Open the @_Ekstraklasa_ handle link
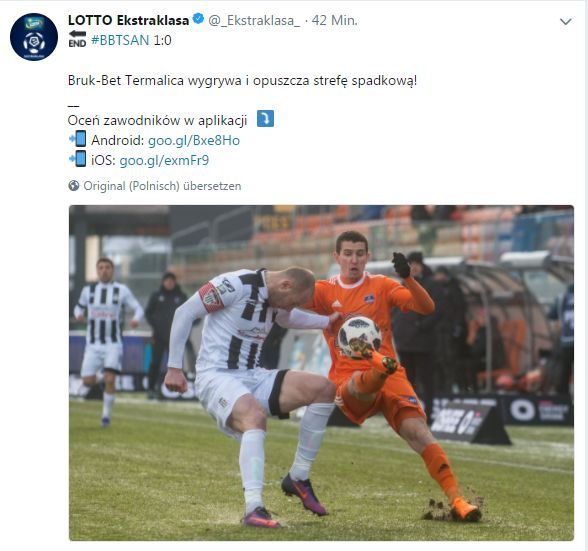Image resolution: width=588 pixels, height=551 pixels. click(254, 20)
